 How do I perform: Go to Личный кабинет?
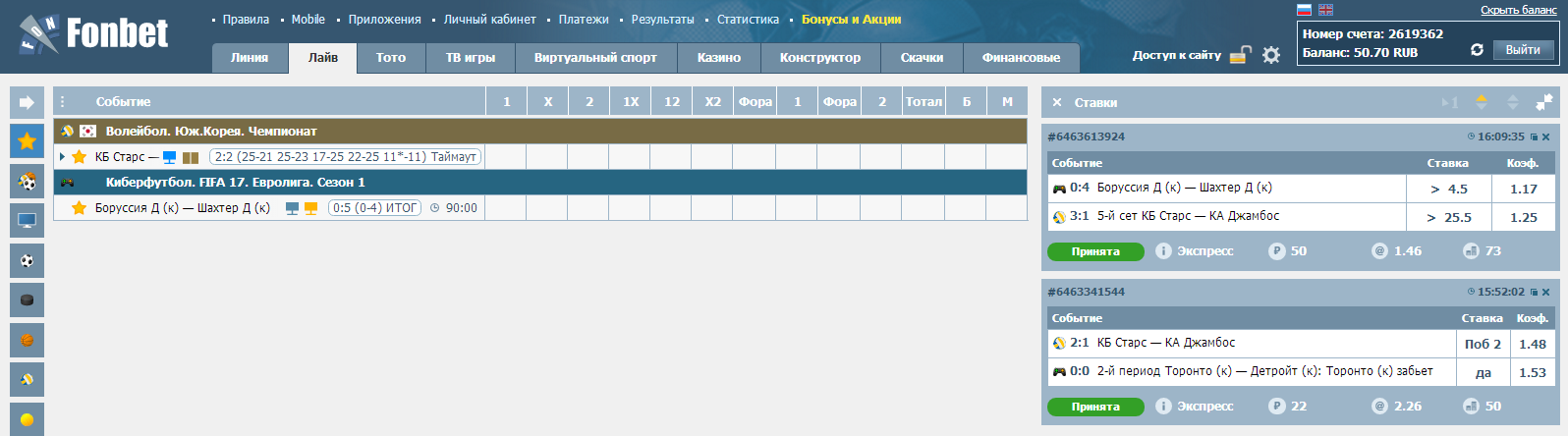pos(489,20)
